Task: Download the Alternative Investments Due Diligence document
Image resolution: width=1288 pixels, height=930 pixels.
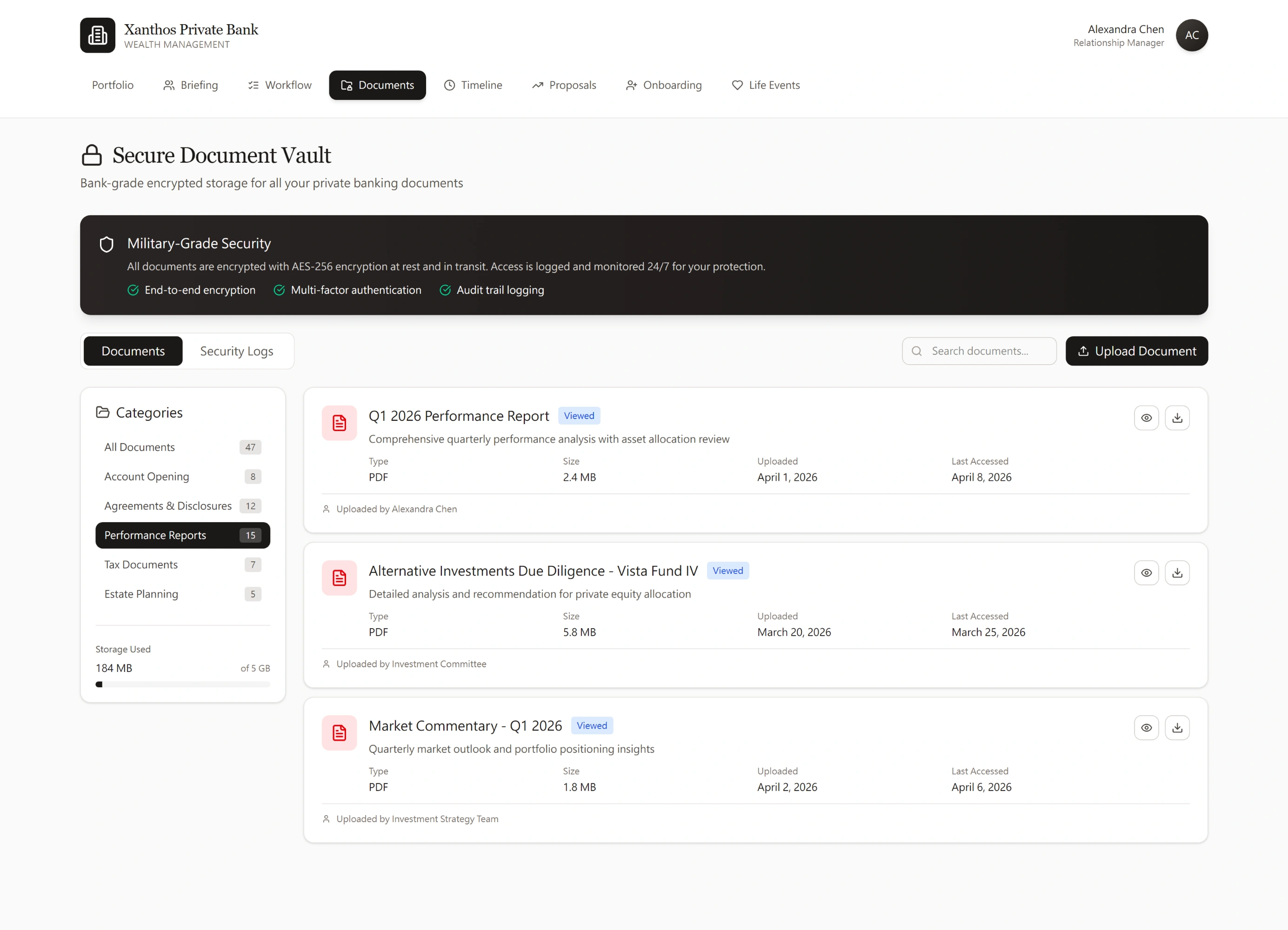Action: (x=1177, y=572)
